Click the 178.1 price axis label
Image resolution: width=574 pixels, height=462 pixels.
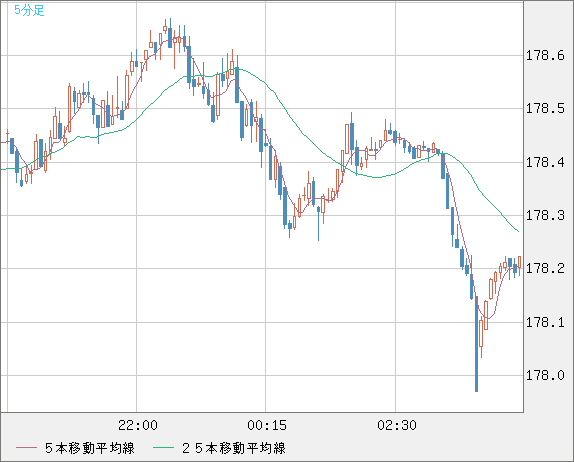pos(545,322)
